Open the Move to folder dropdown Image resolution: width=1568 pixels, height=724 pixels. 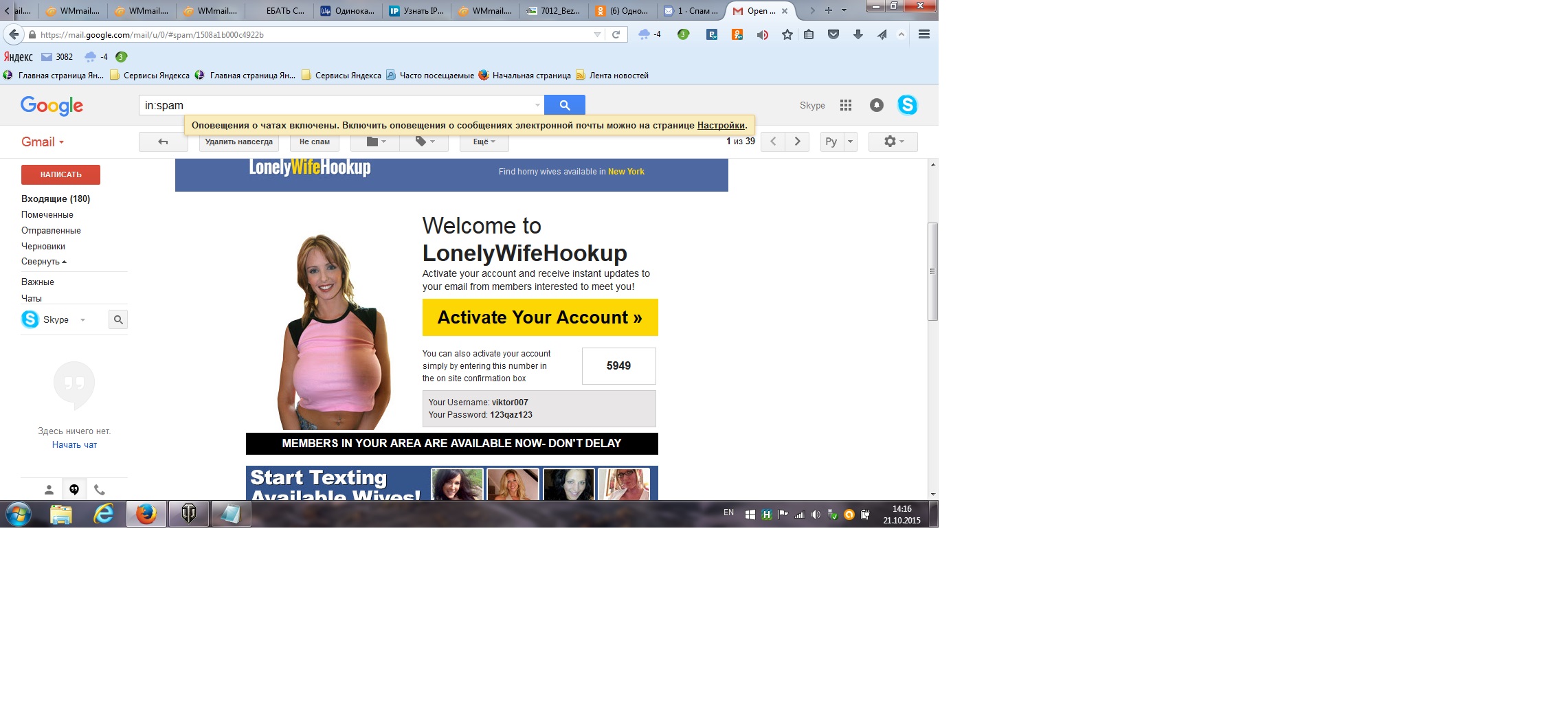[376, 142]
